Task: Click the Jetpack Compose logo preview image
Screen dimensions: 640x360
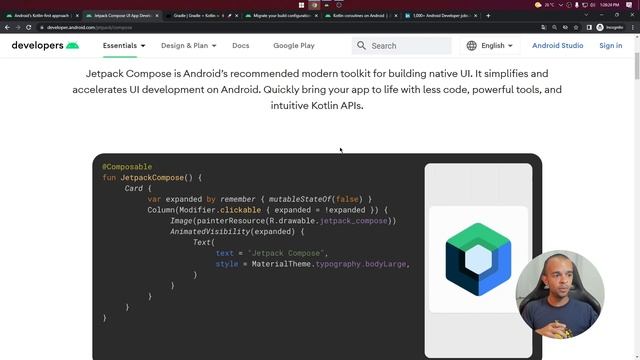Action: pos(478,259)
